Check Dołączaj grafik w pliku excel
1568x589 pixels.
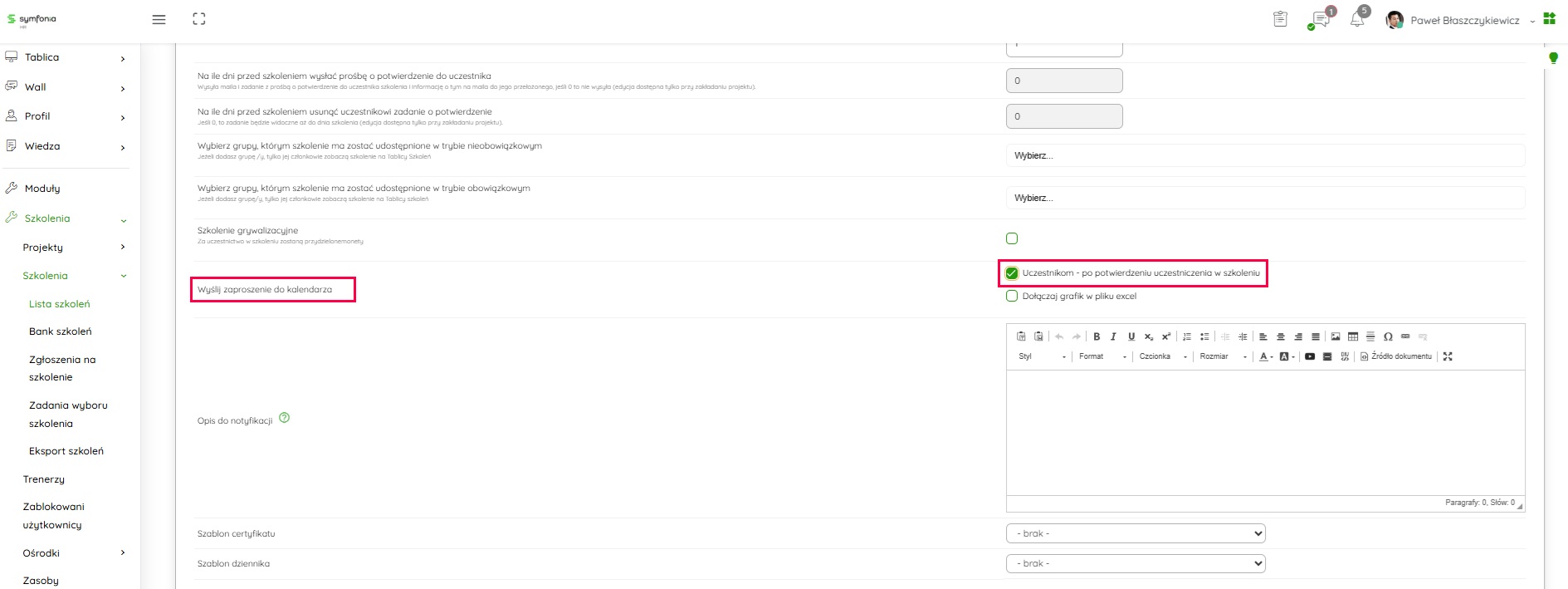pyautogui.click(x=1012, y=296)
